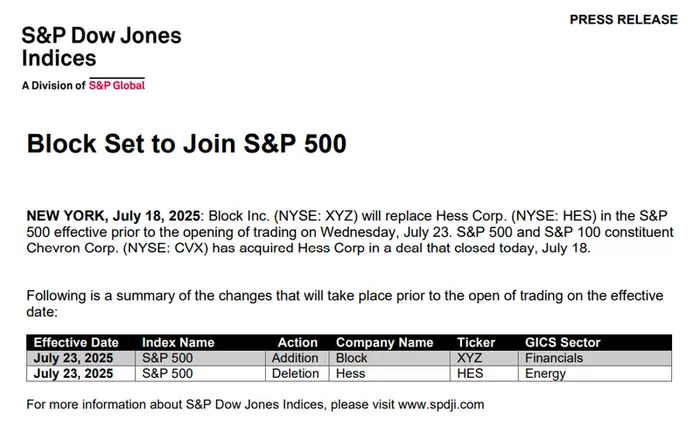Click the Company Name column header

click(384, 342)
